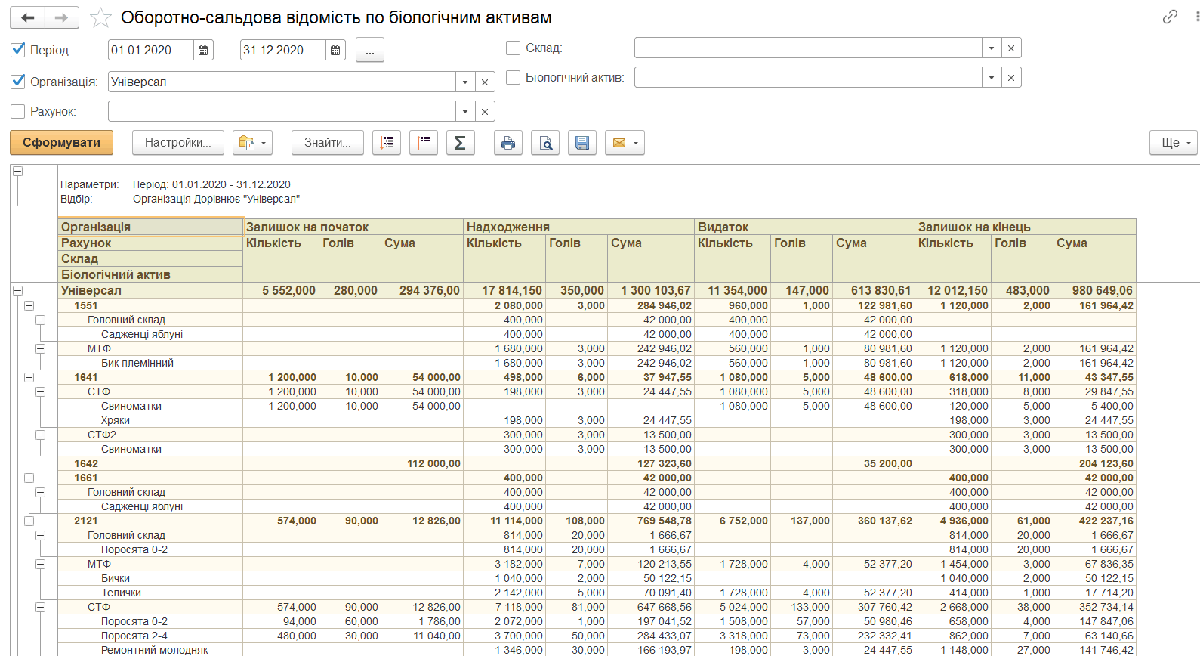1200x656 pixels.
Task: Open report variants dropdown
Action: (252, 143)
